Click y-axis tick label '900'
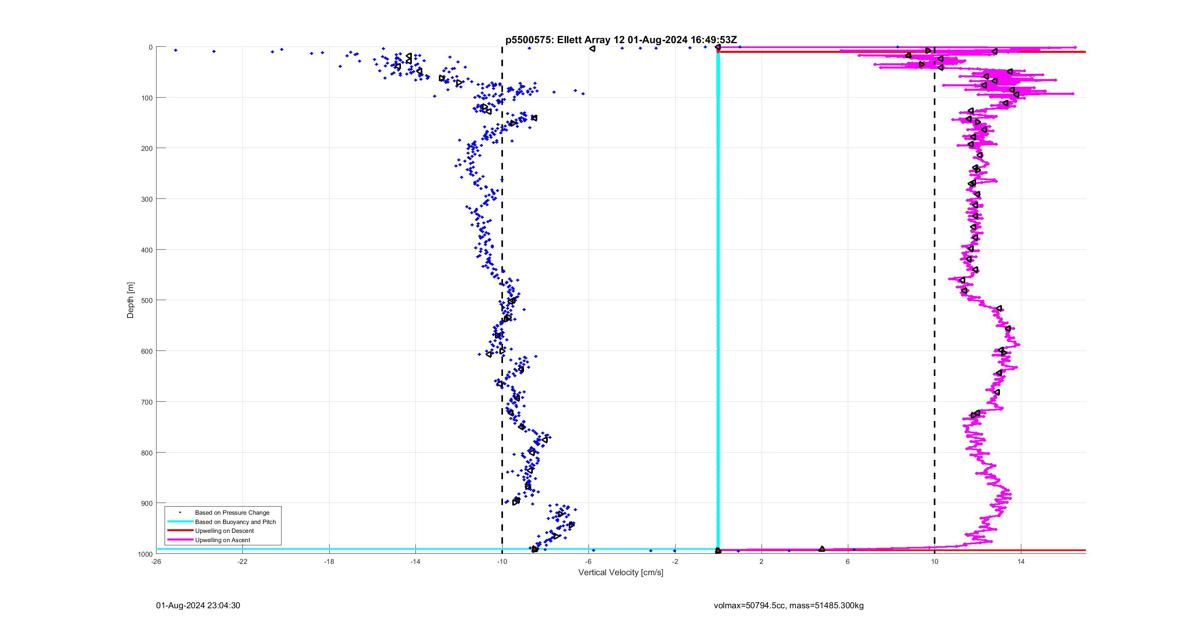Screen dimensions: 1200x622 (x=145, y=503)
